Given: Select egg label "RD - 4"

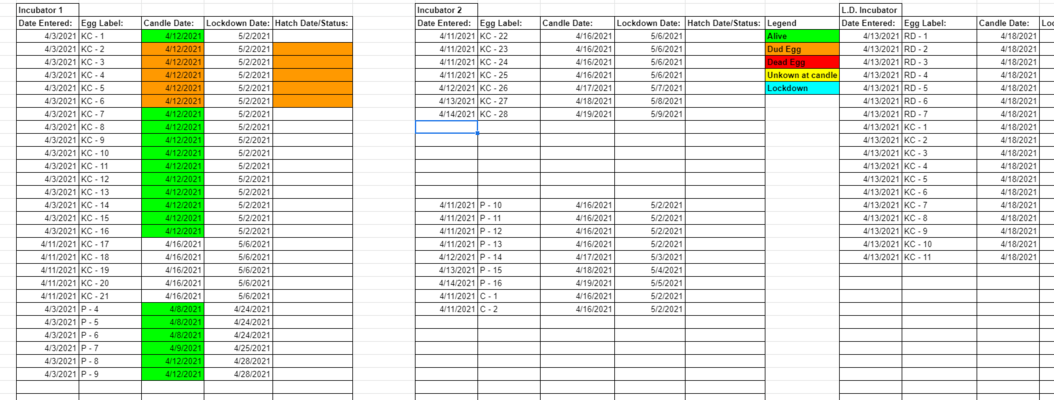Looking at the screenshot, I should coord(940,75).
